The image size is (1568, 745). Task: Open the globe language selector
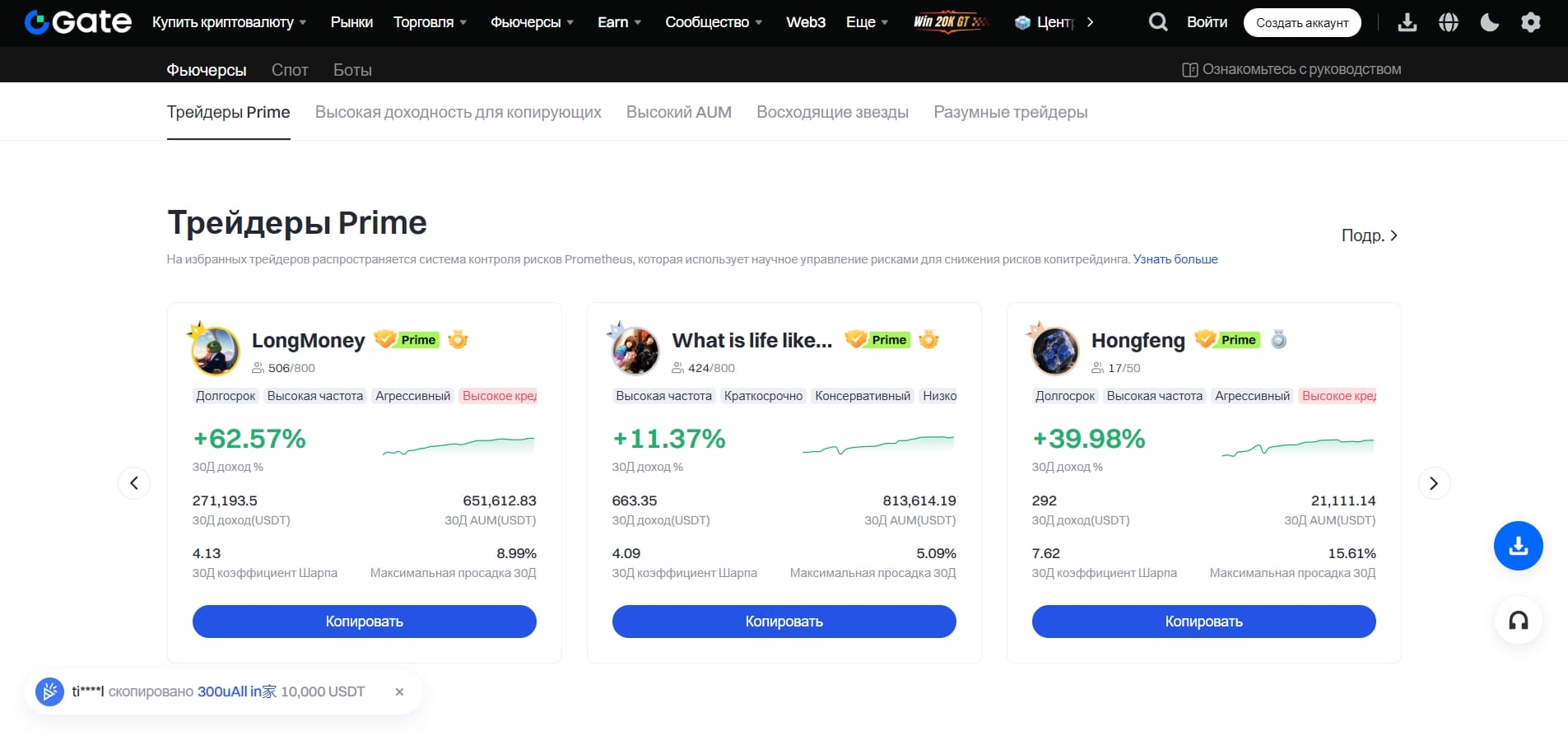pos(1449,22)
